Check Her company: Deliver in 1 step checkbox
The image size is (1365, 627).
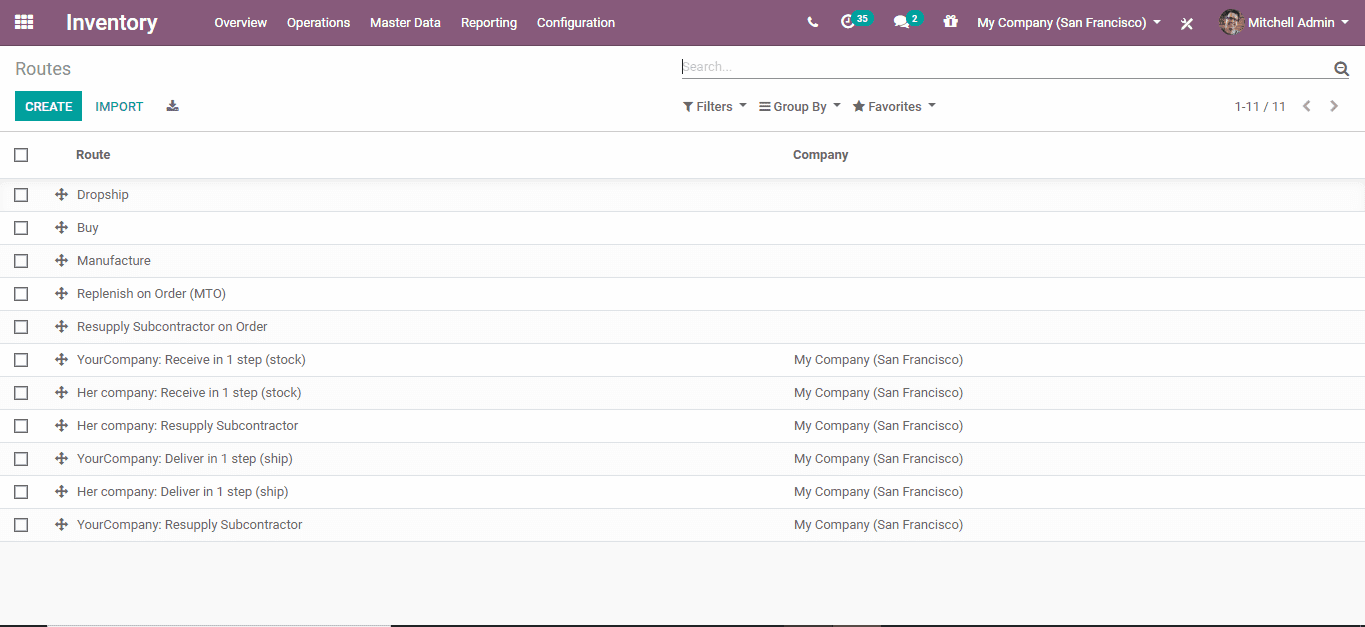pos(21,492)
